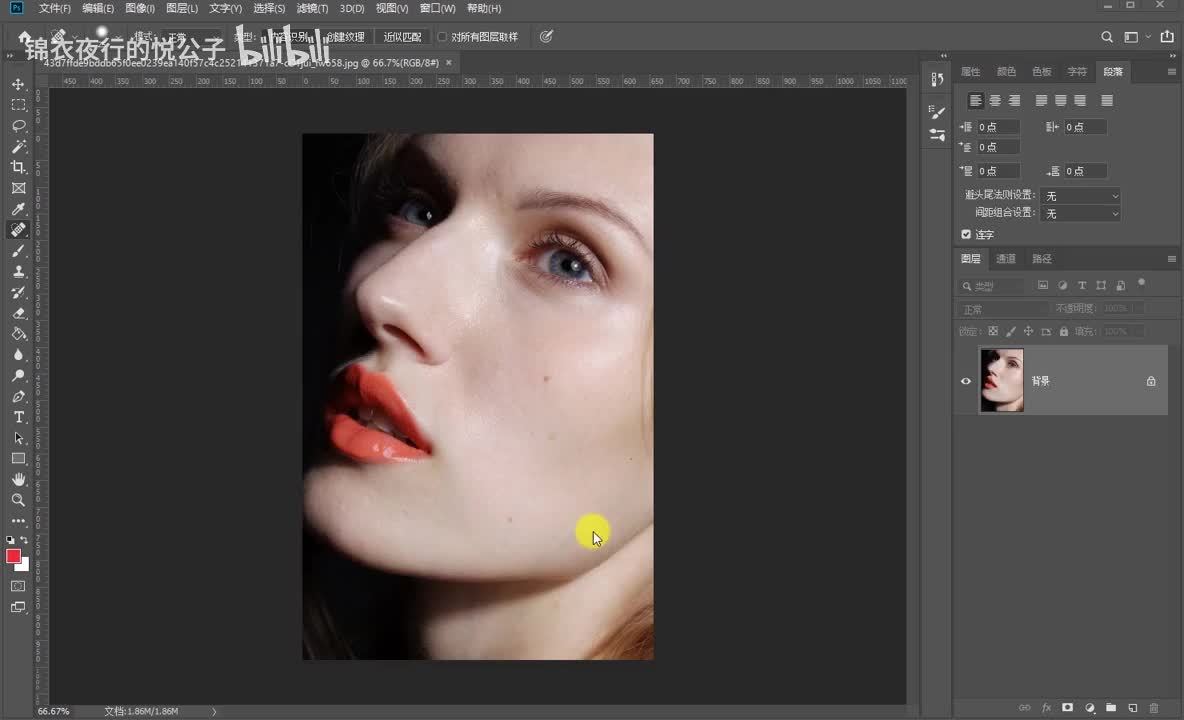Create a new layer
Screen dimensions: 1184x720
coord(1133,708)
